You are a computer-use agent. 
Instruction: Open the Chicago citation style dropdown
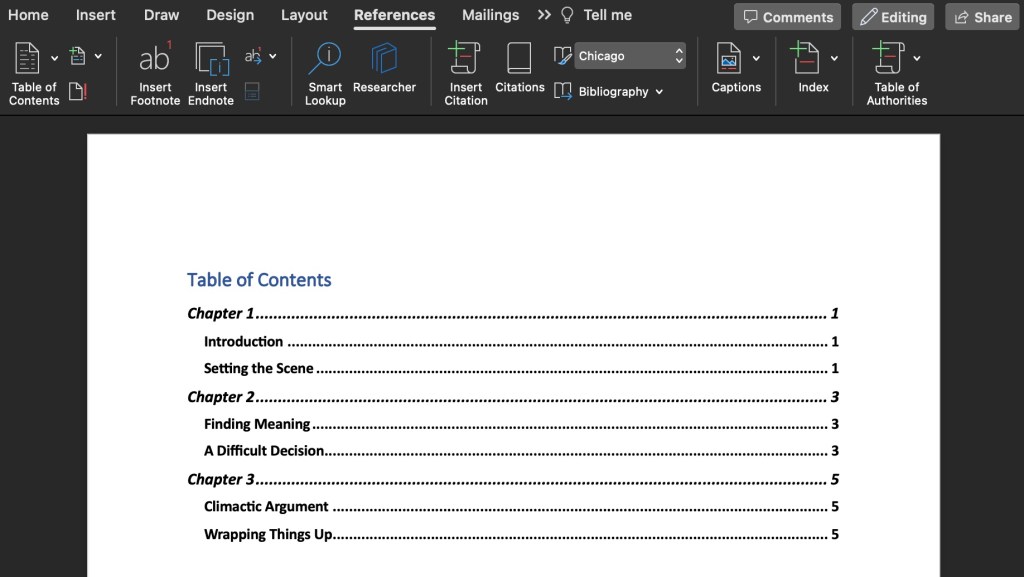[630, 56]
